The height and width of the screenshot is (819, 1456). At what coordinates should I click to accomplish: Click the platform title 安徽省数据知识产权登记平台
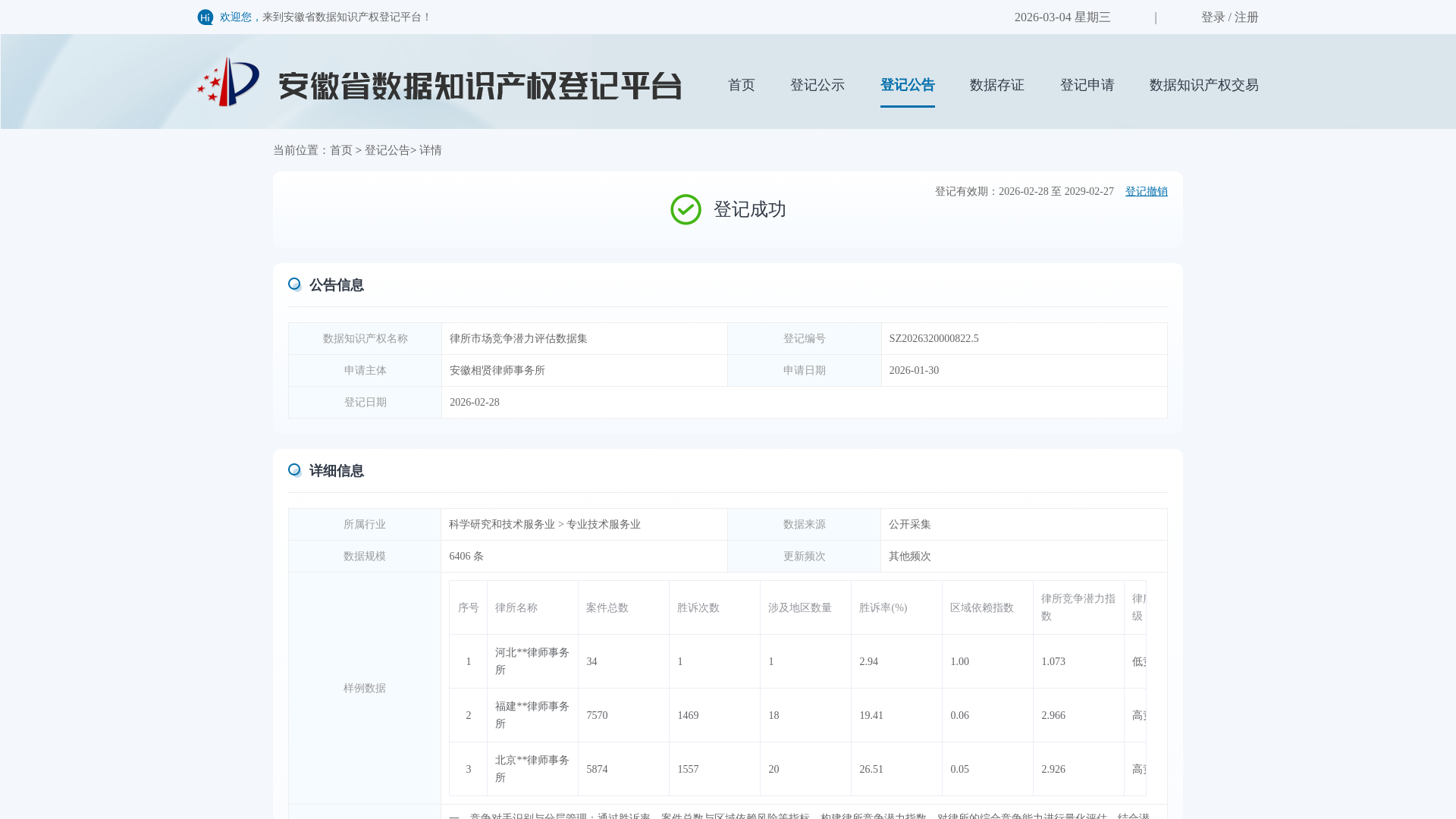pyautogui.click(x=480, y=86)
